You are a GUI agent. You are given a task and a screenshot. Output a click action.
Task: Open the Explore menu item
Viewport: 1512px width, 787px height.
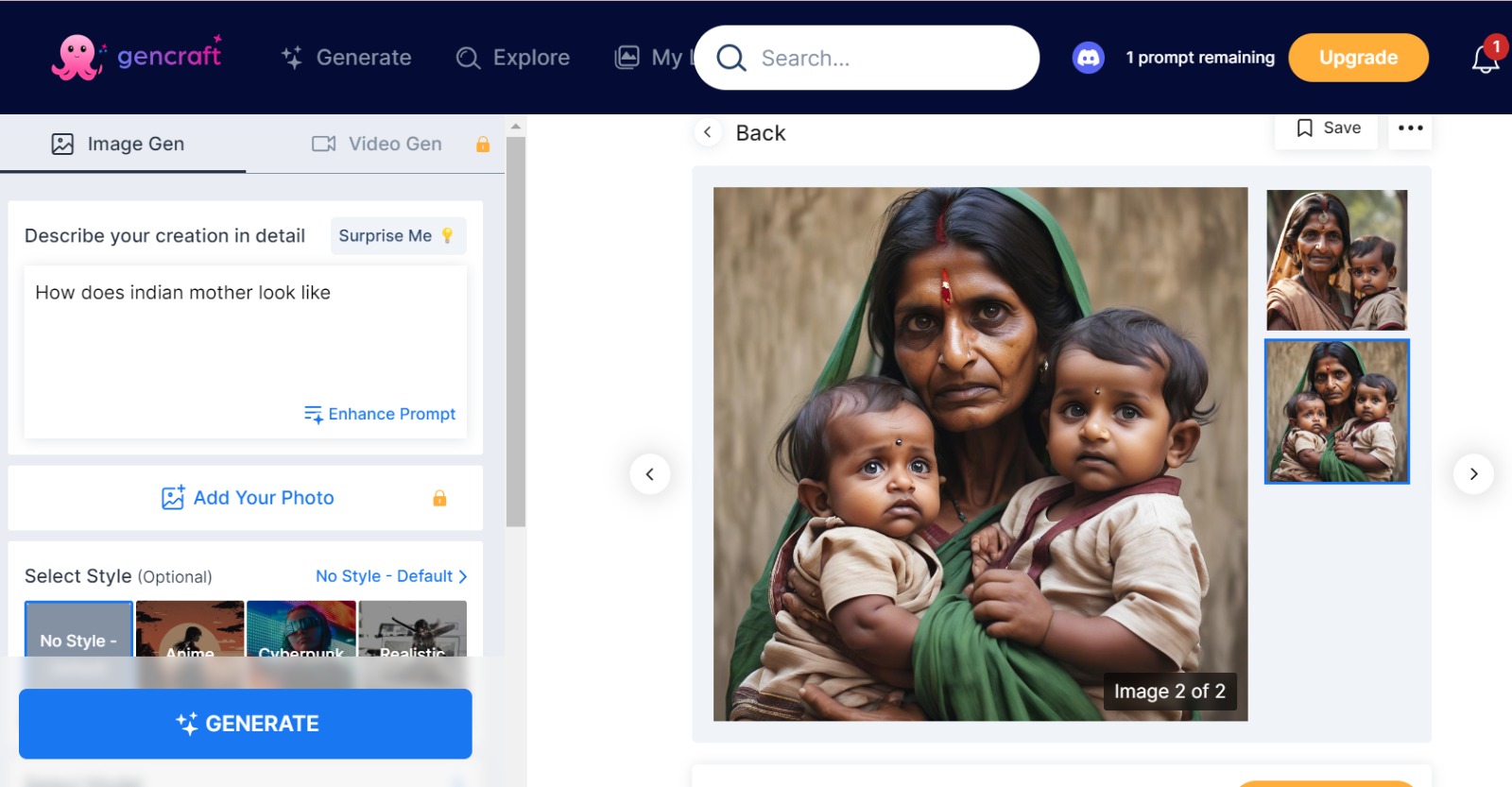pyautogui.click(x=513, y=58)
